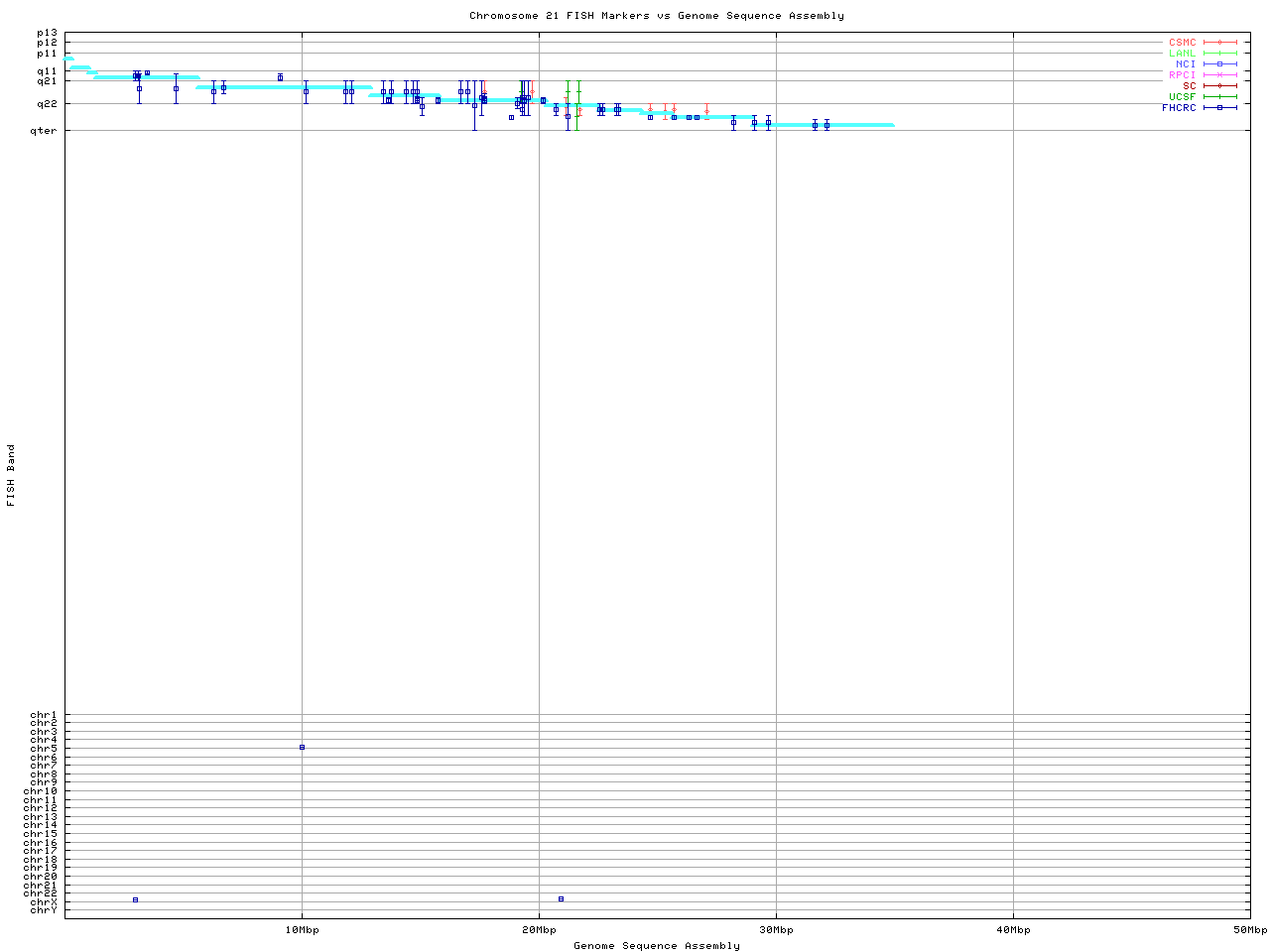1270x952 pixels.
Task: Click the vertical 'FISH Band' y-axis title
Action: pyautogui.click(x=12, y=475)
